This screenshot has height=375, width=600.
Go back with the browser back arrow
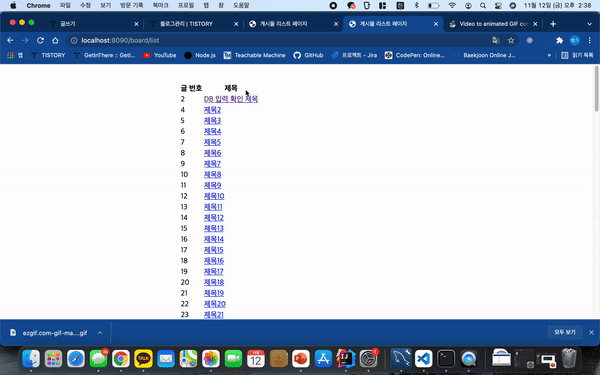pos(10,40)
